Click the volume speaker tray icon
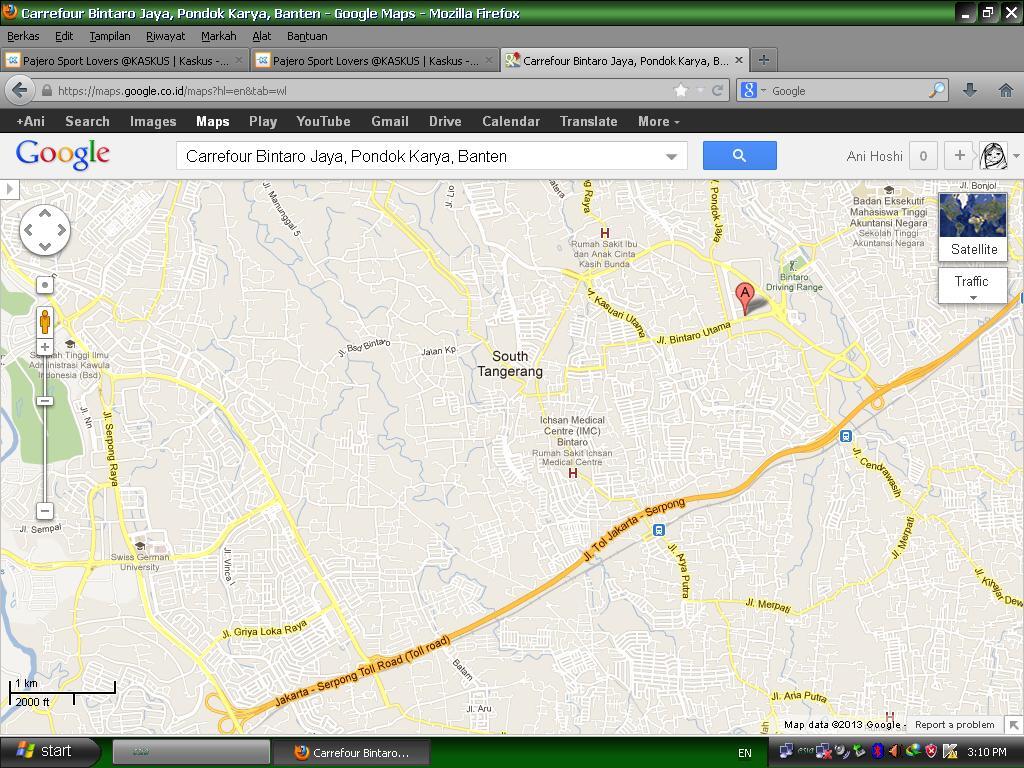Screen dimensions: 1024x768 tap(894, 752)
